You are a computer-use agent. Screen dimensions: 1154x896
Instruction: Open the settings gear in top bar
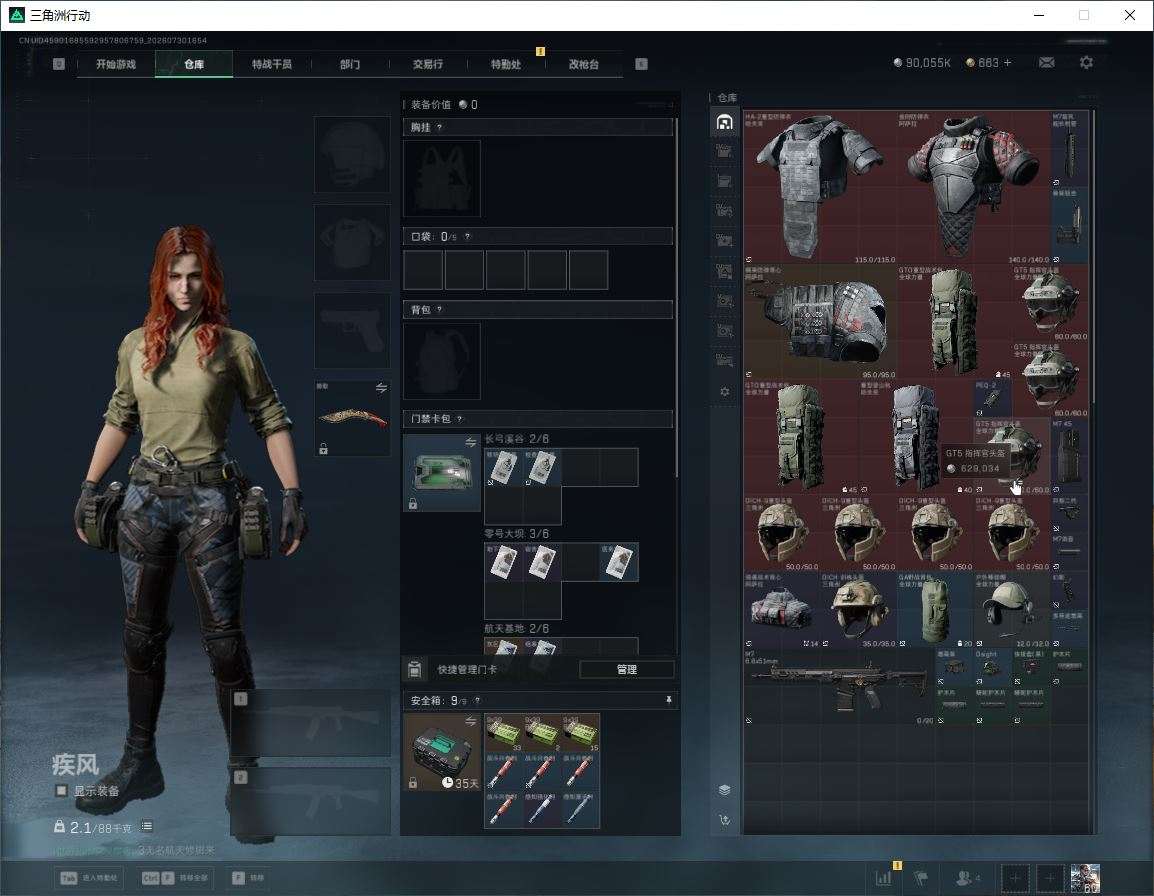pyautogui.click(x=1086, y=63)
